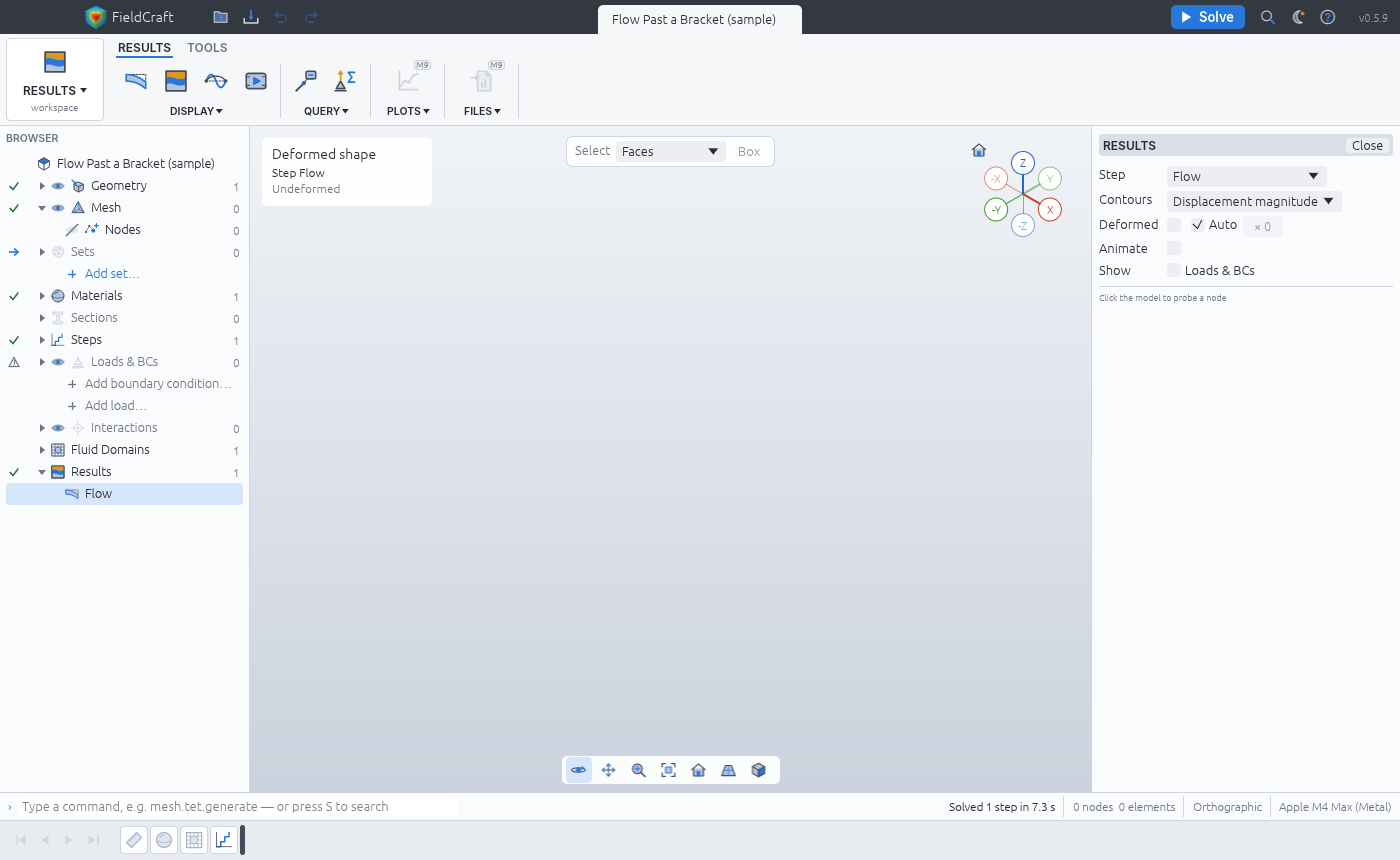
Task: Enable the Animate checkbox
Action: coord(1174,248)
